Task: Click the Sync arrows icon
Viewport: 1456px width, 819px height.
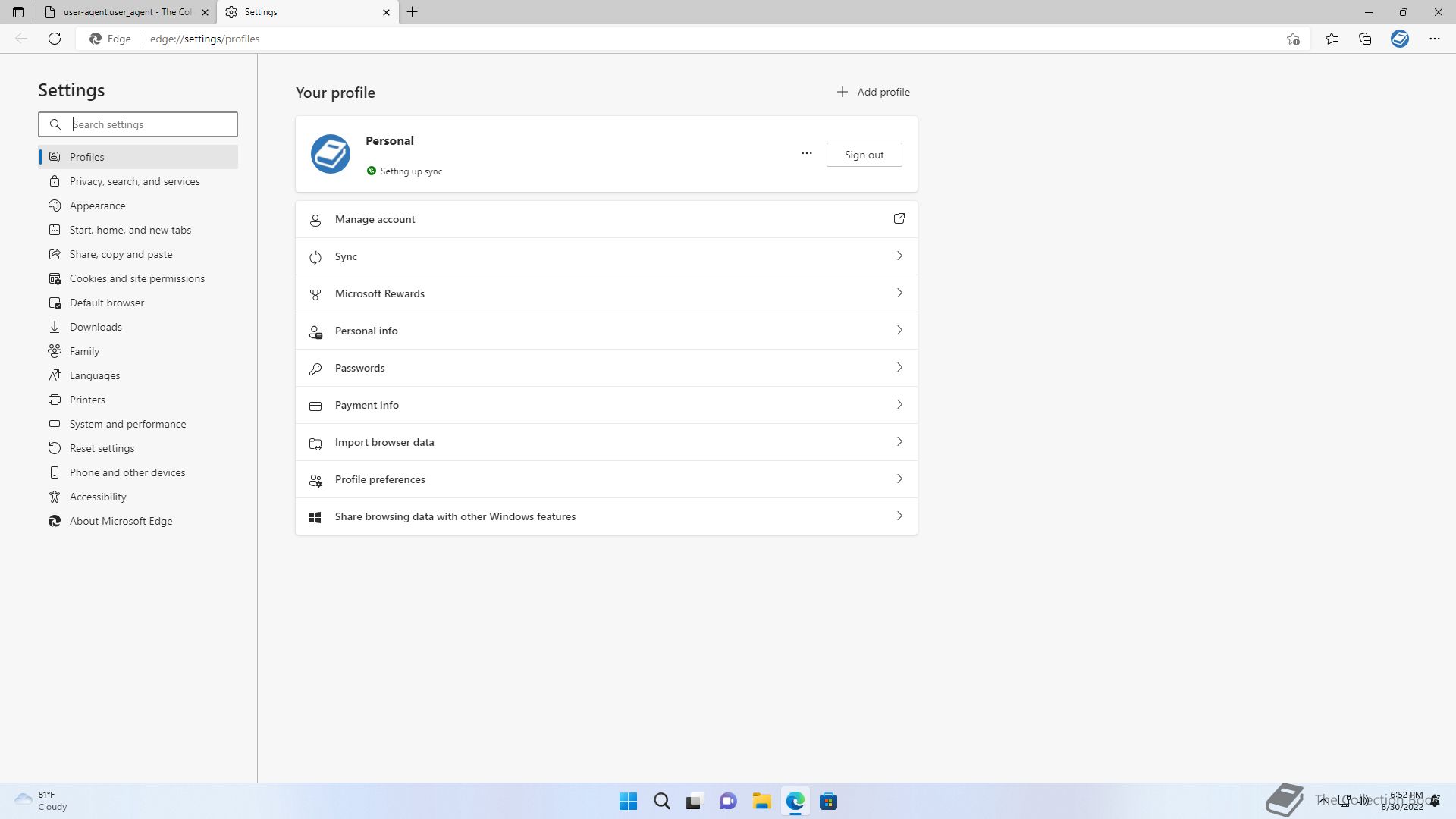Action: (315, 257)
